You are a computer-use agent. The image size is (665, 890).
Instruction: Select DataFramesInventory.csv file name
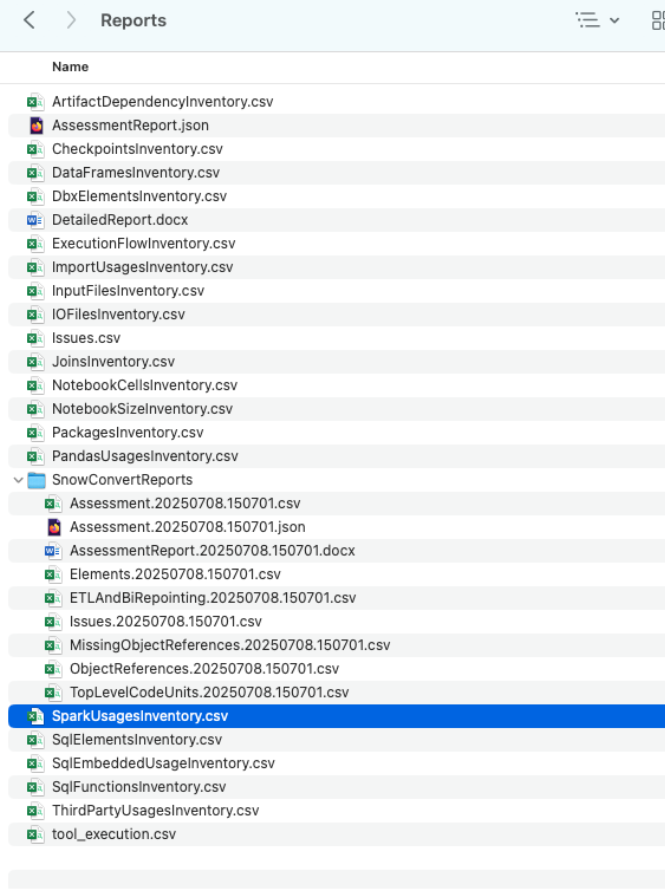(136, 173)
